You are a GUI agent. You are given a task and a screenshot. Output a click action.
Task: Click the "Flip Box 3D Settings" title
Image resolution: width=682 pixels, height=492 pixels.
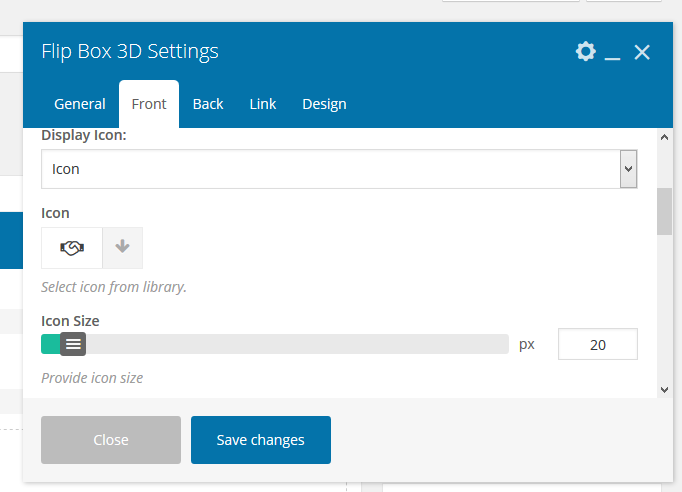130,51
